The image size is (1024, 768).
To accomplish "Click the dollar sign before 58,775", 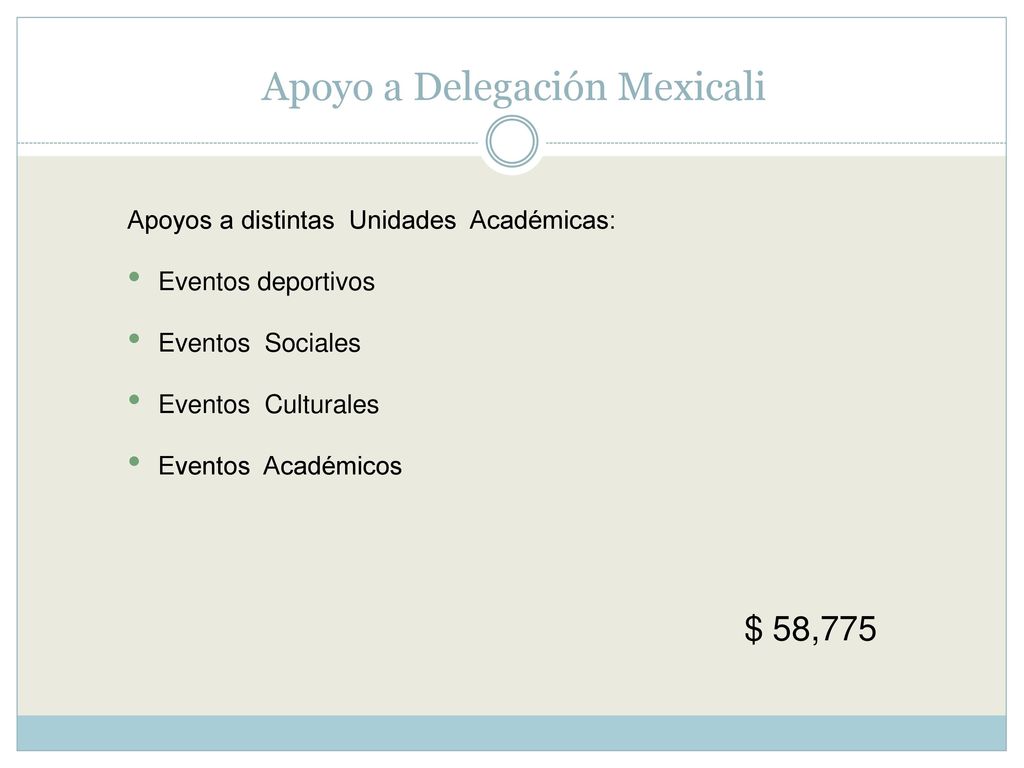I will (x=753, y=629).
